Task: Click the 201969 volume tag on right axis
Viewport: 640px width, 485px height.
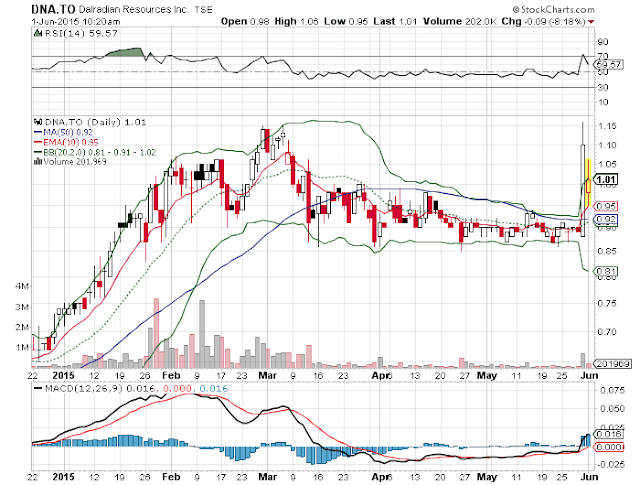Action: pyautogui.click(x=613, y=363)
